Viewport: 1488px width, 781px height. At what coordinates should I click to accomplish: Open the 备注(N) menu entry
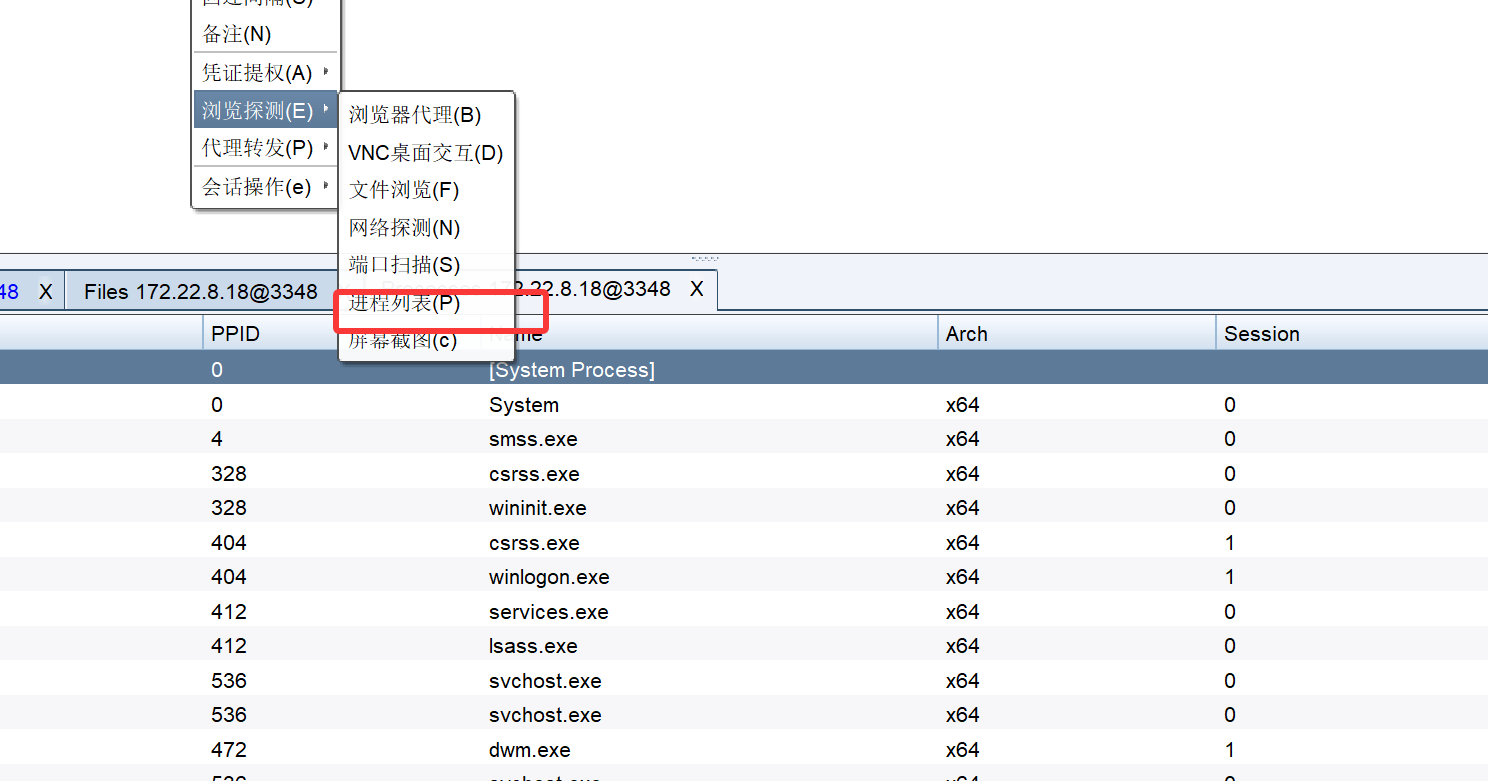[264, 34]
